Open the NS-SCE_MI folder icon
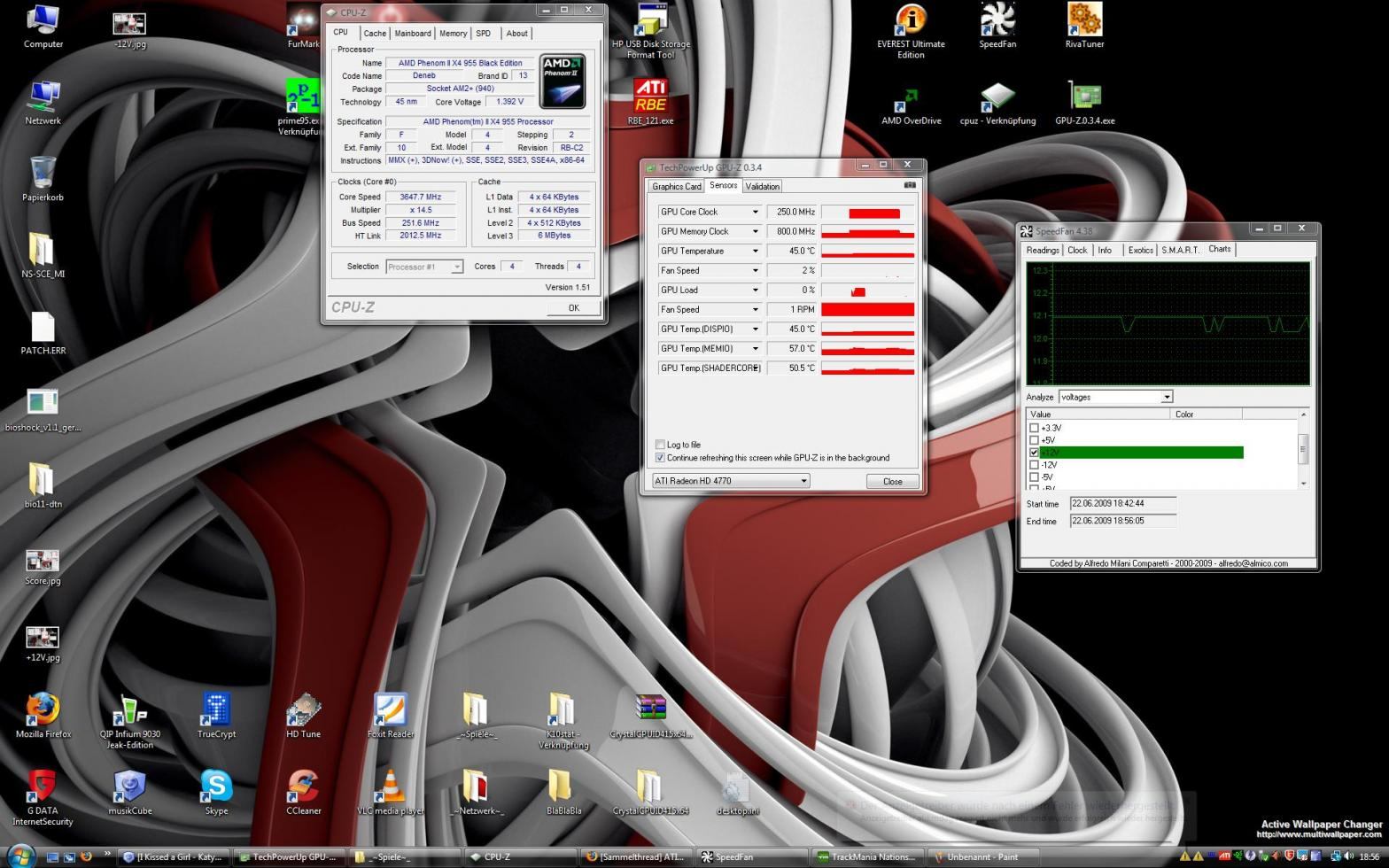 43,255
